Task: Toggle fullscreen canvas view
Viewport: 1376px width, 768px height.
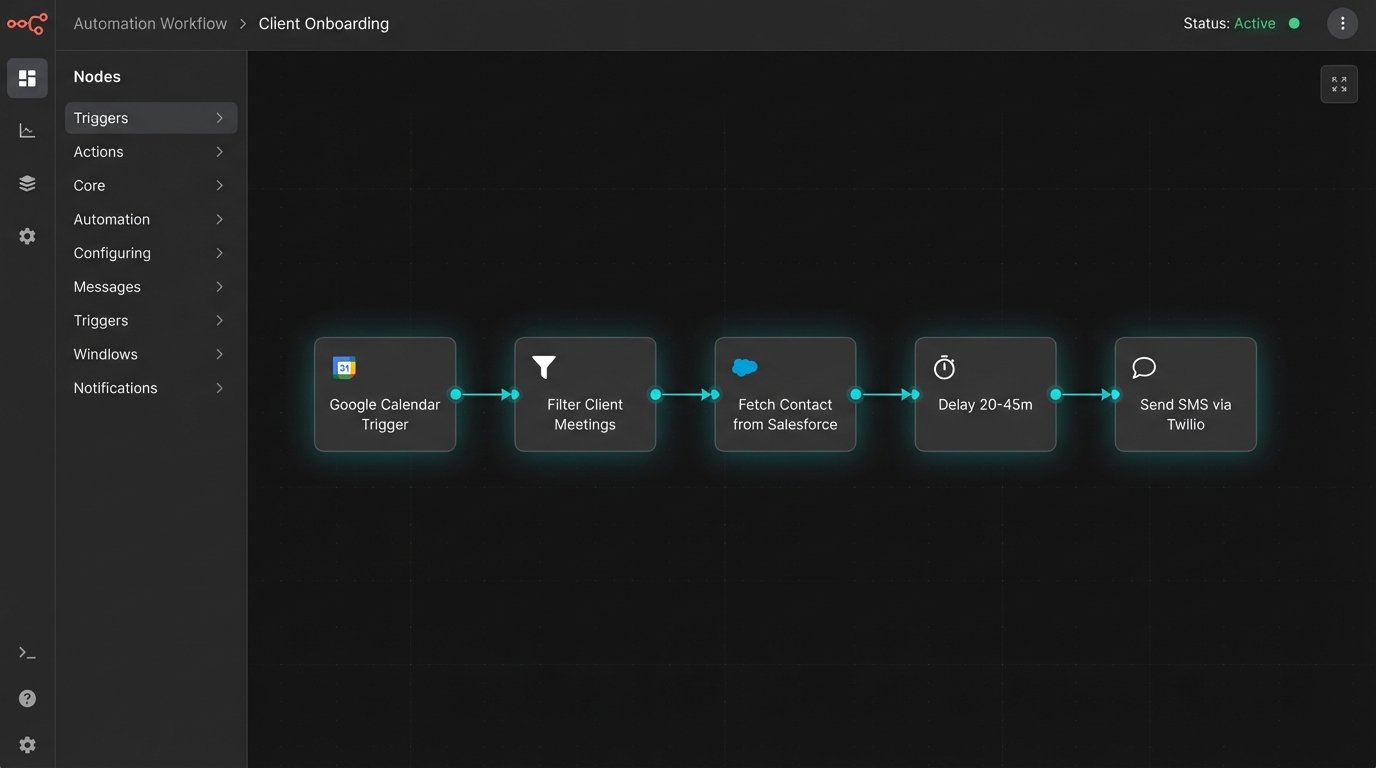Action: [x=1339, y=84]
